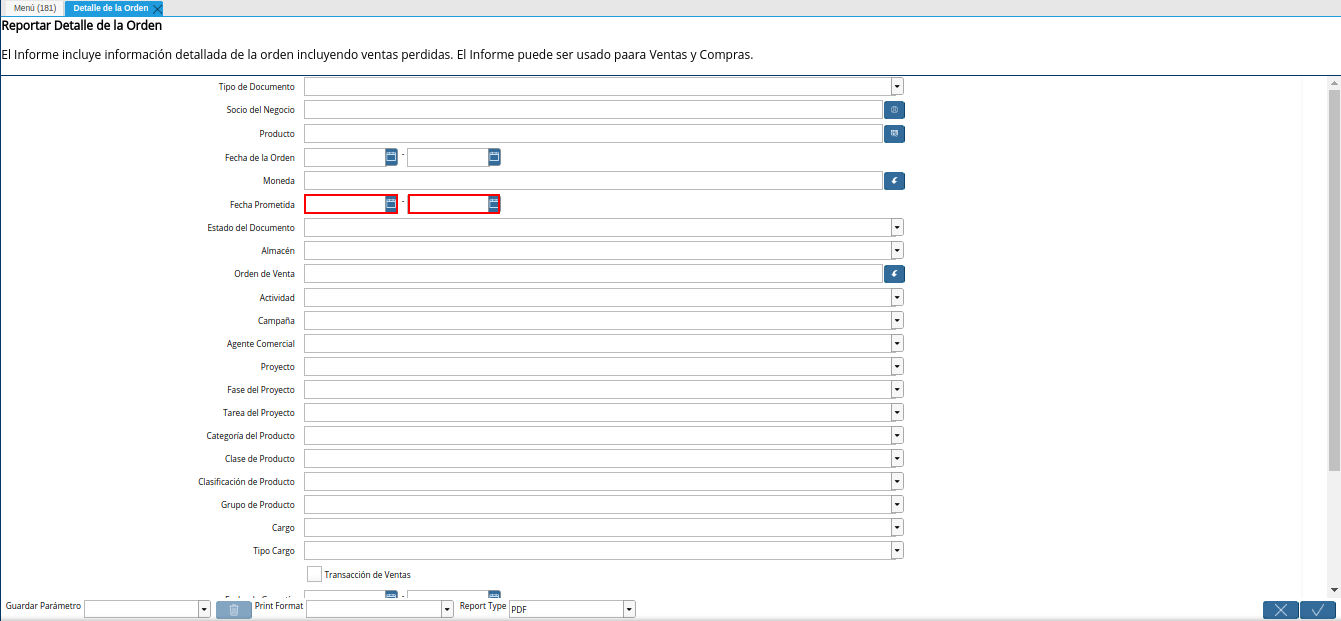
Task: Focus the Producto input field
Action: tap(593, 133)
